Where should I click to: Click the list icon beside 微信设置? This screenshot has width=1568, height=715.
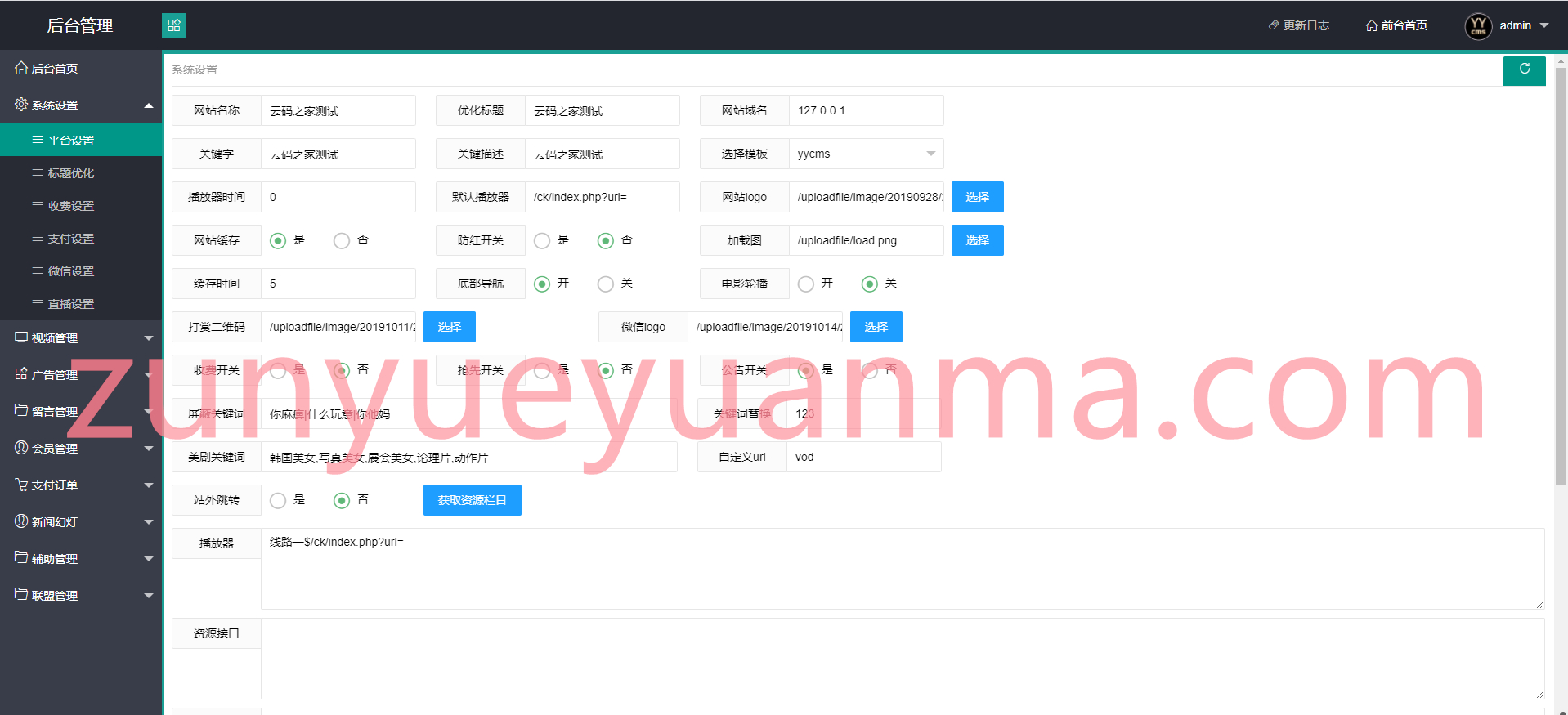[38, 271]
